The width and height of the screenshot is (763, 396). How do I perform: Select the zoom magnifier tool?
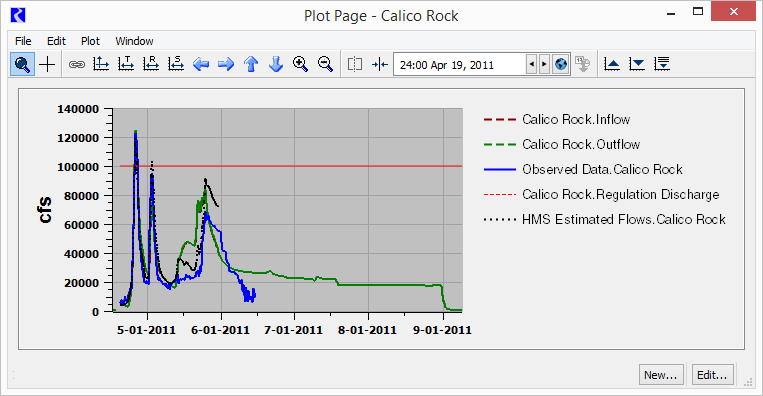[x=22, y=64]
